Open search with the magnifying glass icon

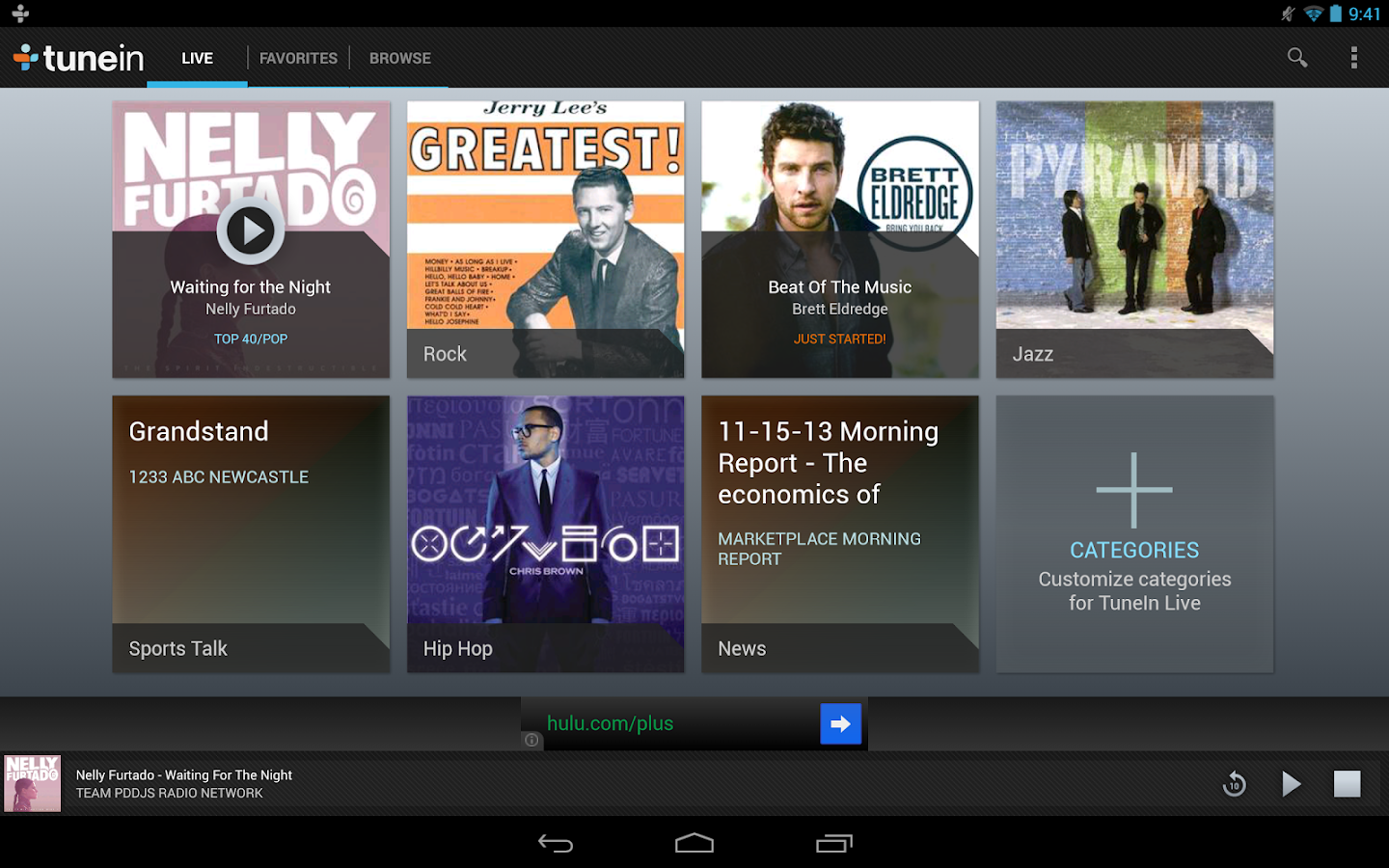point(1296,58)
